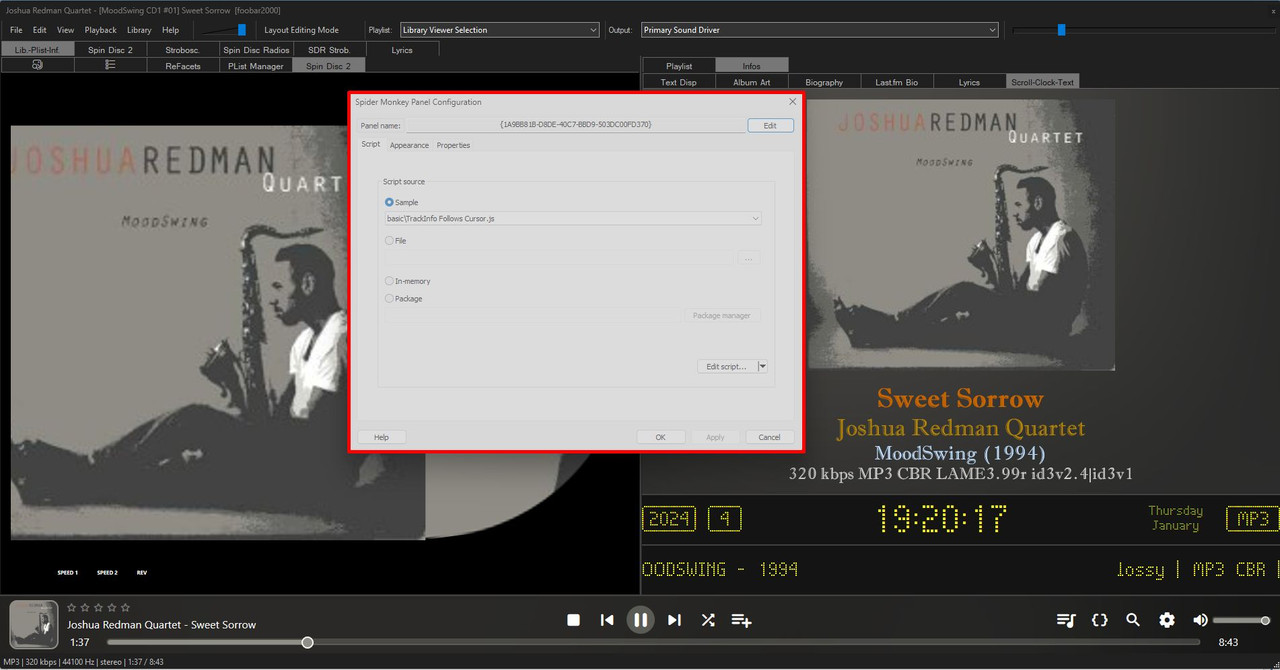Switch to the SDR Strob. tab
The width and height of the screenshot is (1280, 670).
pos(328,49)
